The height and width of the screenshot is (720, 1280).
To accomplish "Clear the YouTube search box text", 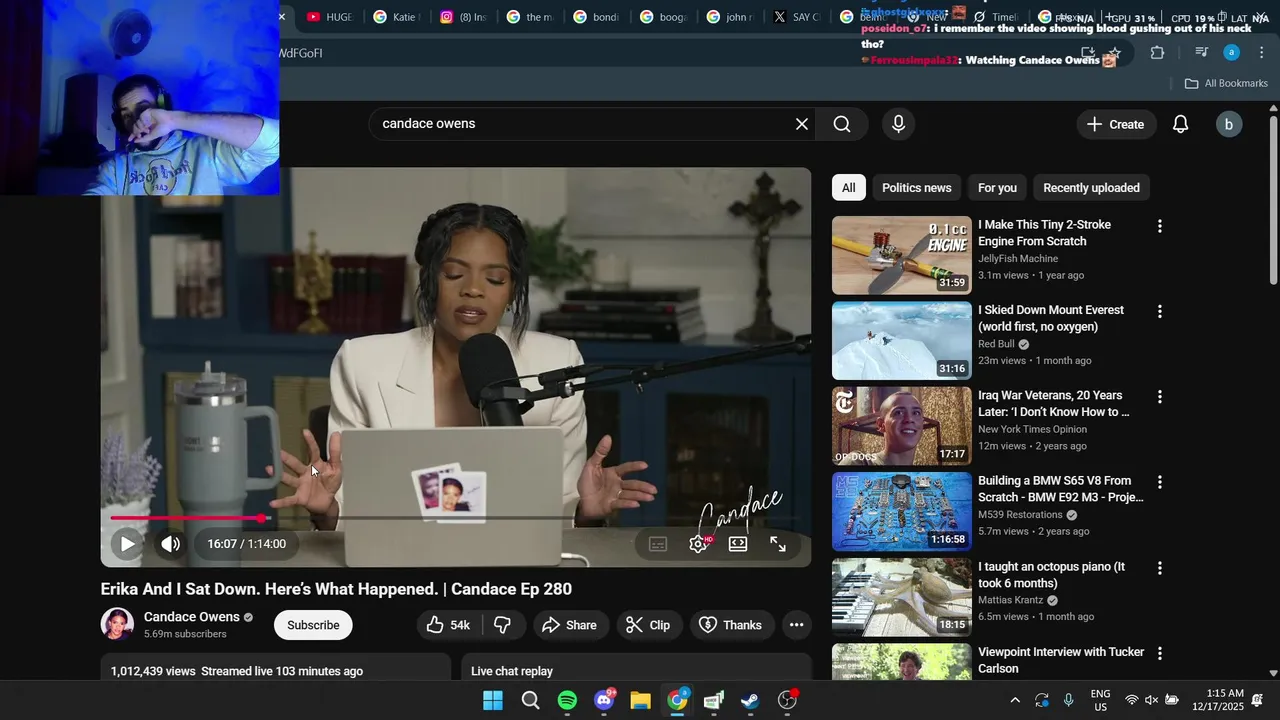I will tap(802, 124).
